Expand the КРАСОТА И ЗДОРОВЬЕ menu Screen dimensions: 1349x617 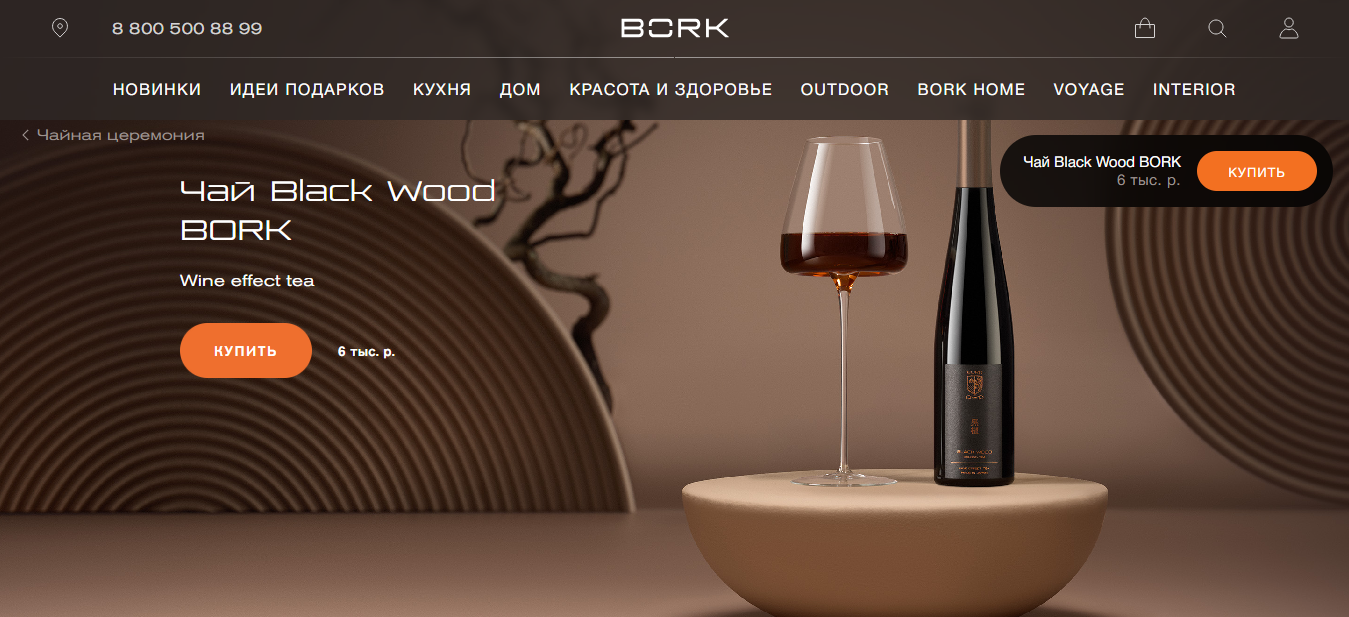pos(671,89)
